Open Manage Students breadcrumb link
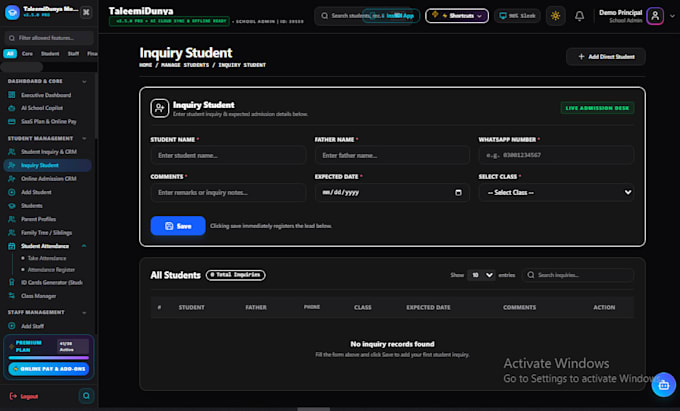This screenshot has width=680, height=411. click(x=185, y=65)
